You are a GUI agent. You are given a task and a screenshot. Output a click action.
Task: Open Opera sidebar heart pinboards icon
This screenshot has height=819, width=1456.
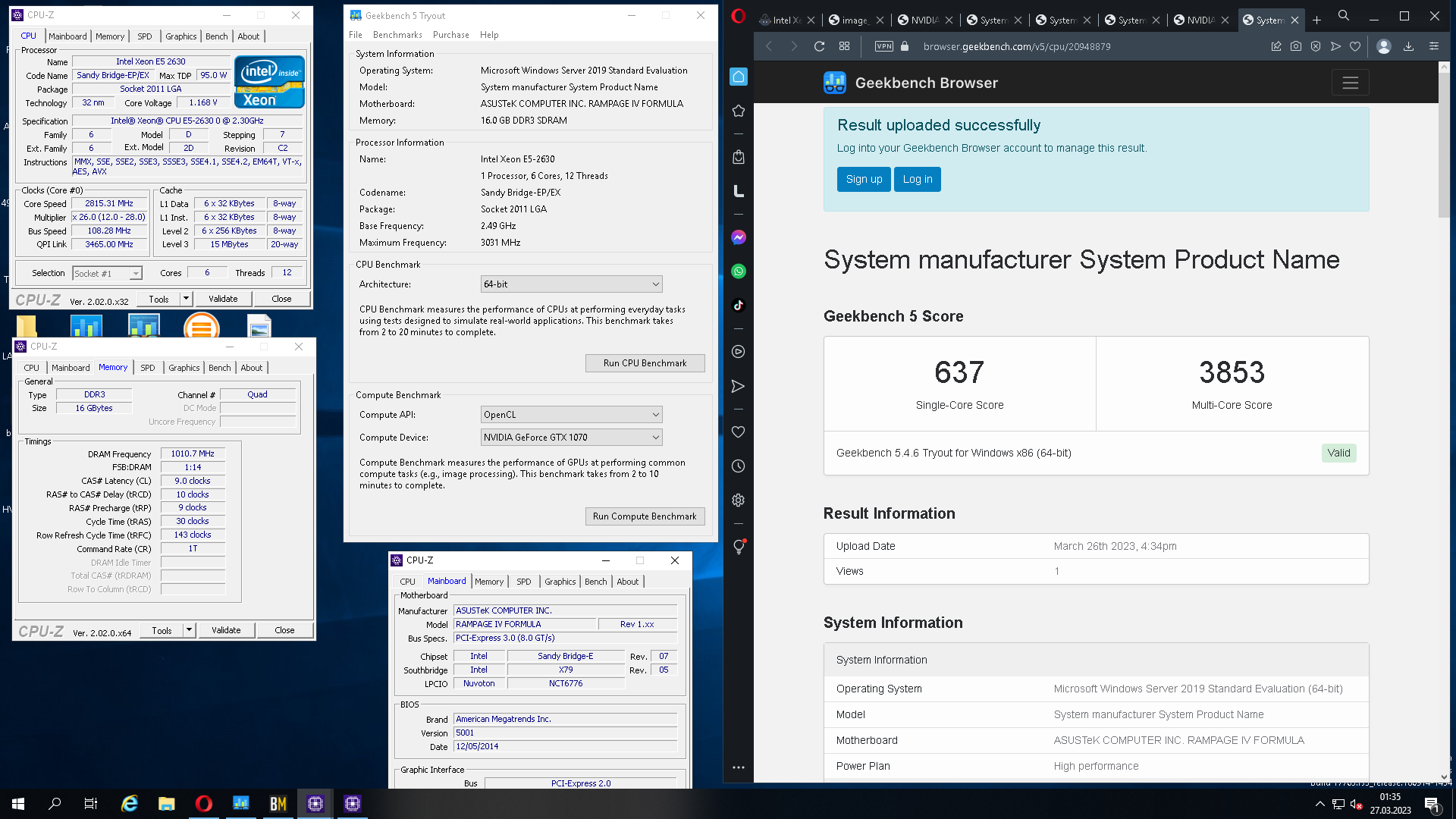(739, 431)
